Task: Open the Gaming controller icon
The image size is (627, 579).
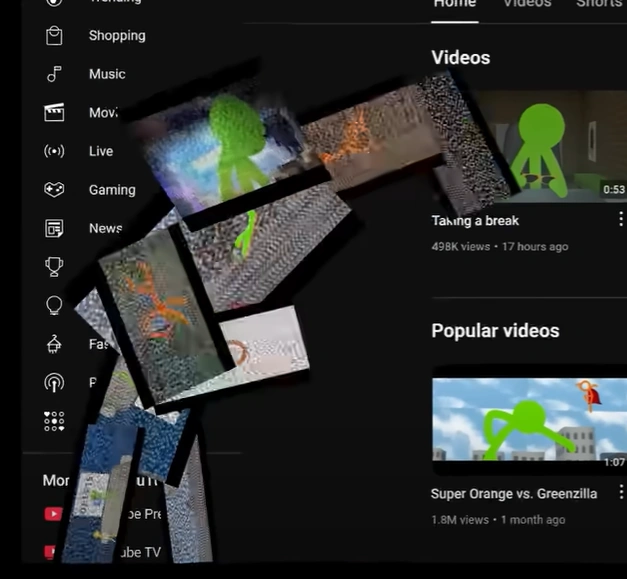Action: click(x=54, y=190)
